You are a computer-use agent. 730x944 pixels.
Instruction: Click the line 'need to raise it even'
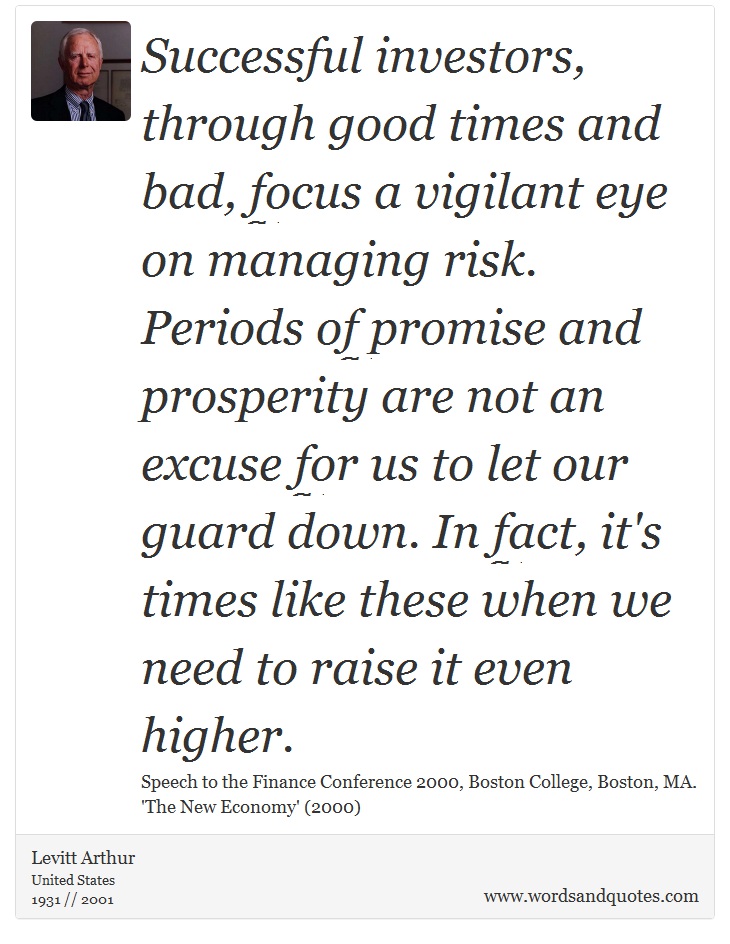(x=357, y=669)
